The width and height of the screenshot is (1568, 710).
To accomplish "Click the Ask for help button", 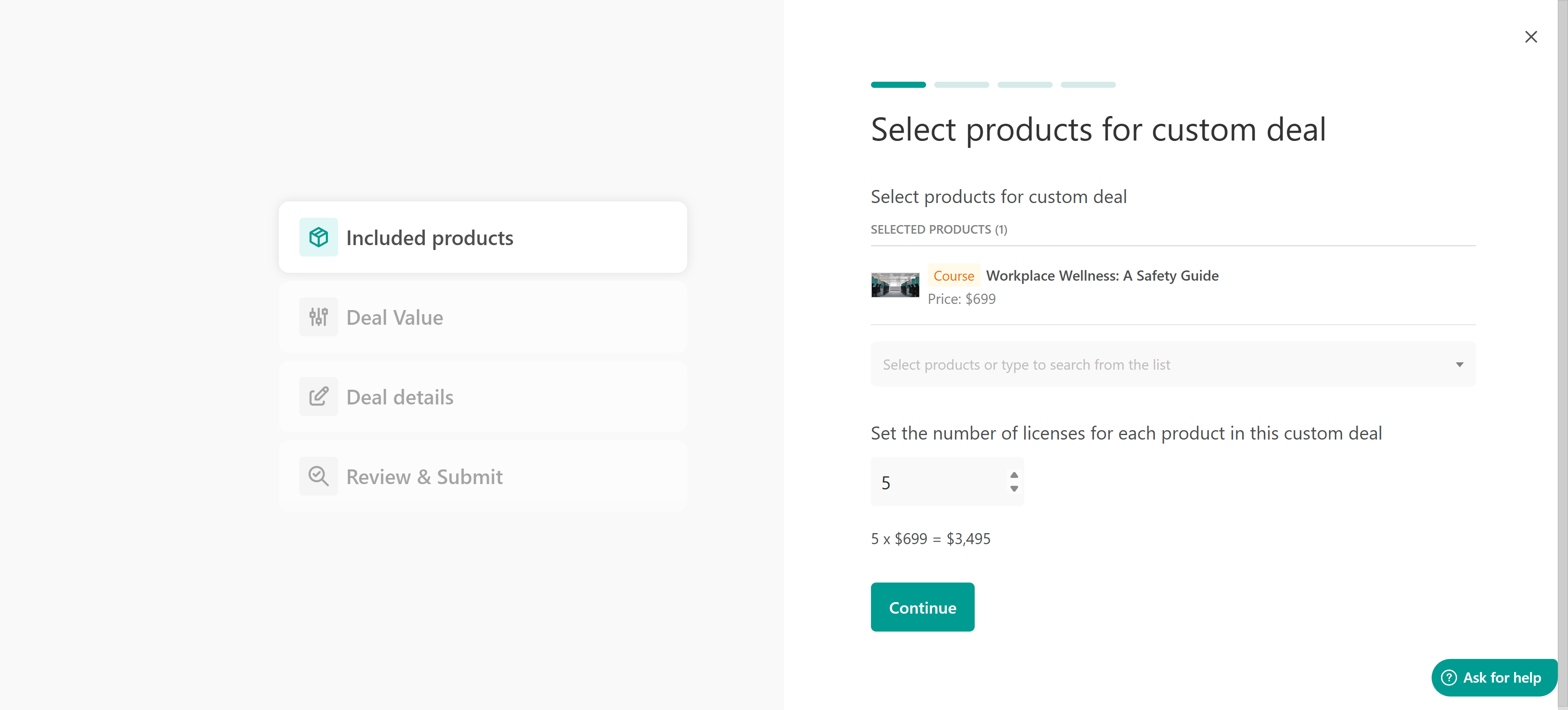I will 1501,677.
